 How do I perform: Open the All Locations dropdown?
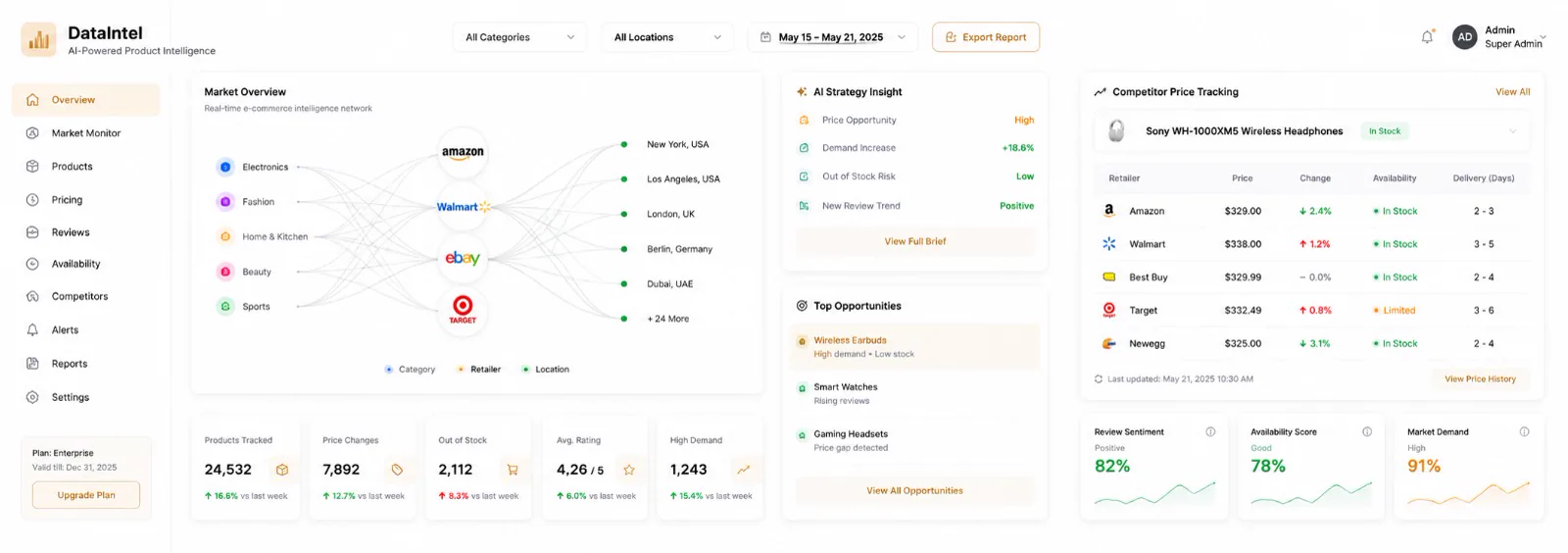(x=666, y=37)
